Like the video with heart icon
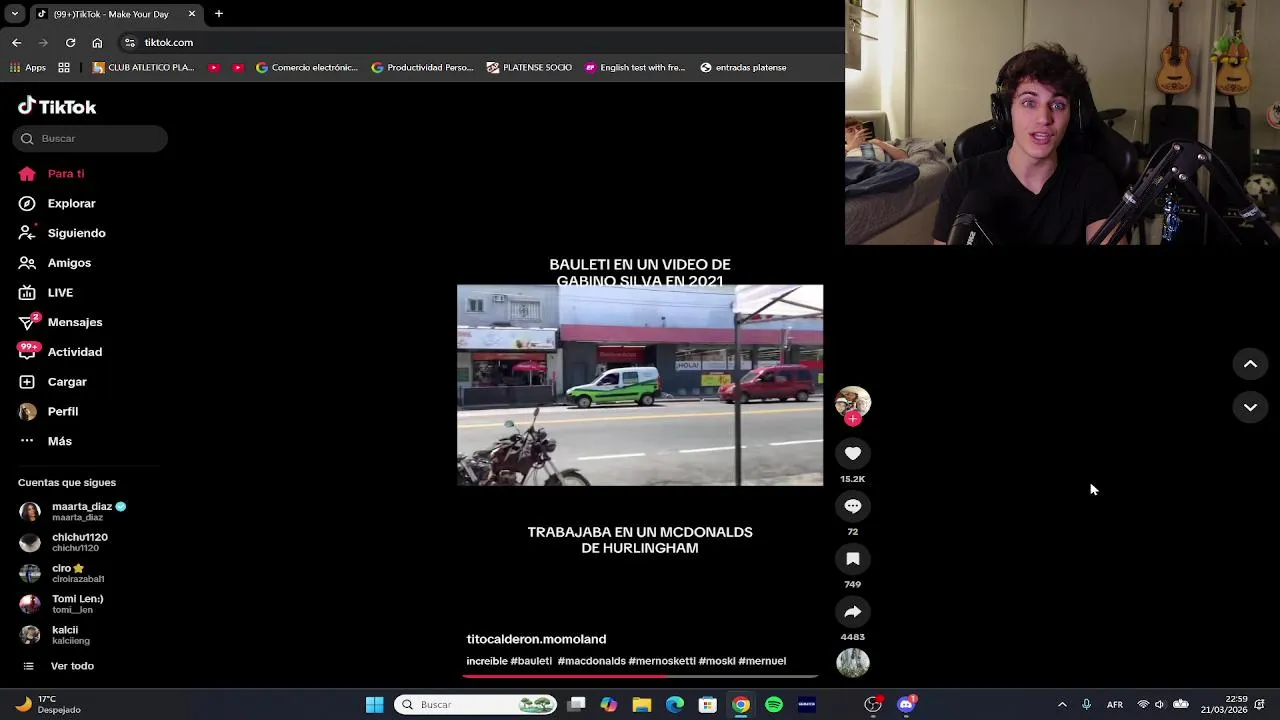Viewport: 1280px width, 720px height. tap(853, 454)
